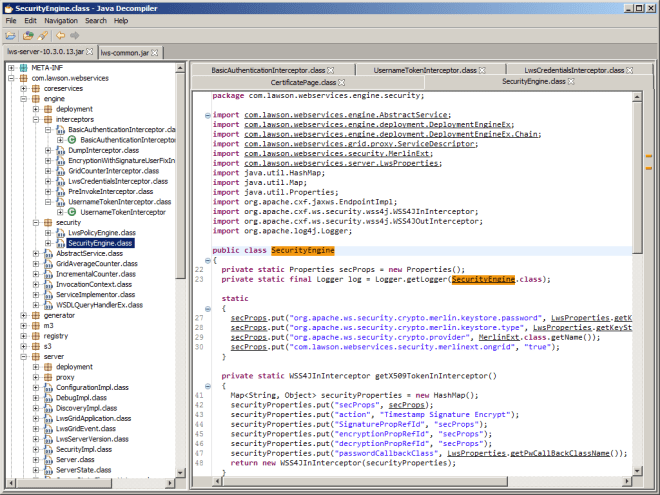Screen dimensions: 660x495
Task: Close the lws-common.jar tab
Action: coord(152,51)
